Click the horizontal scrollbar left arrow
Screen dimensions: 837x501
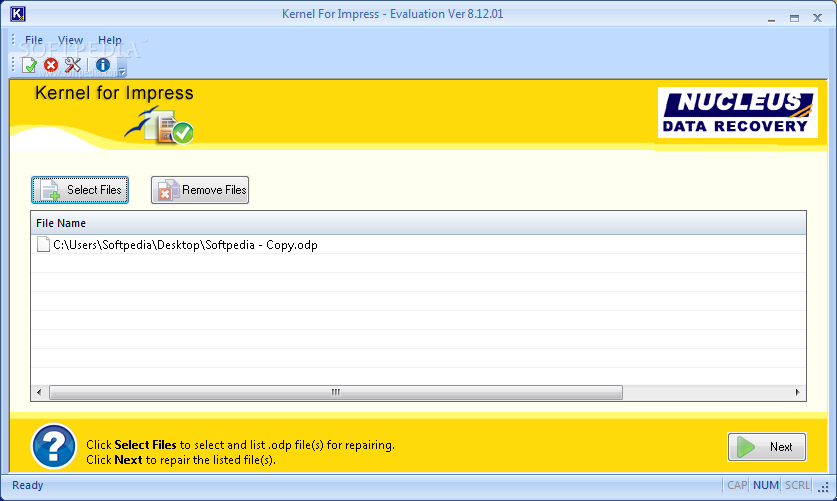click(39, 392)
